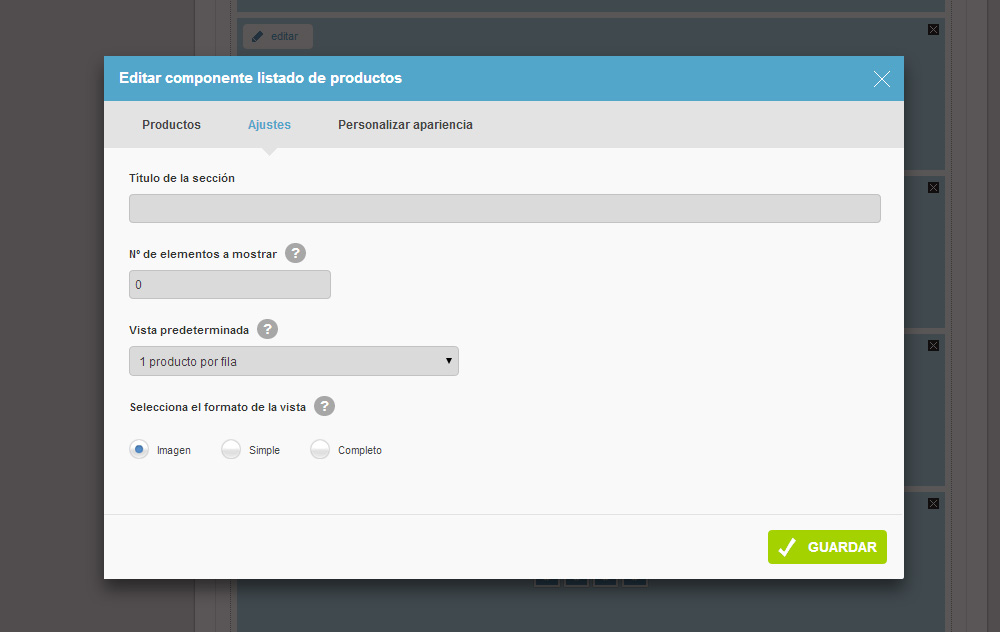1000x632 pixels.
Task: Click the editar button behind the dialog
Action: (278, 36)
